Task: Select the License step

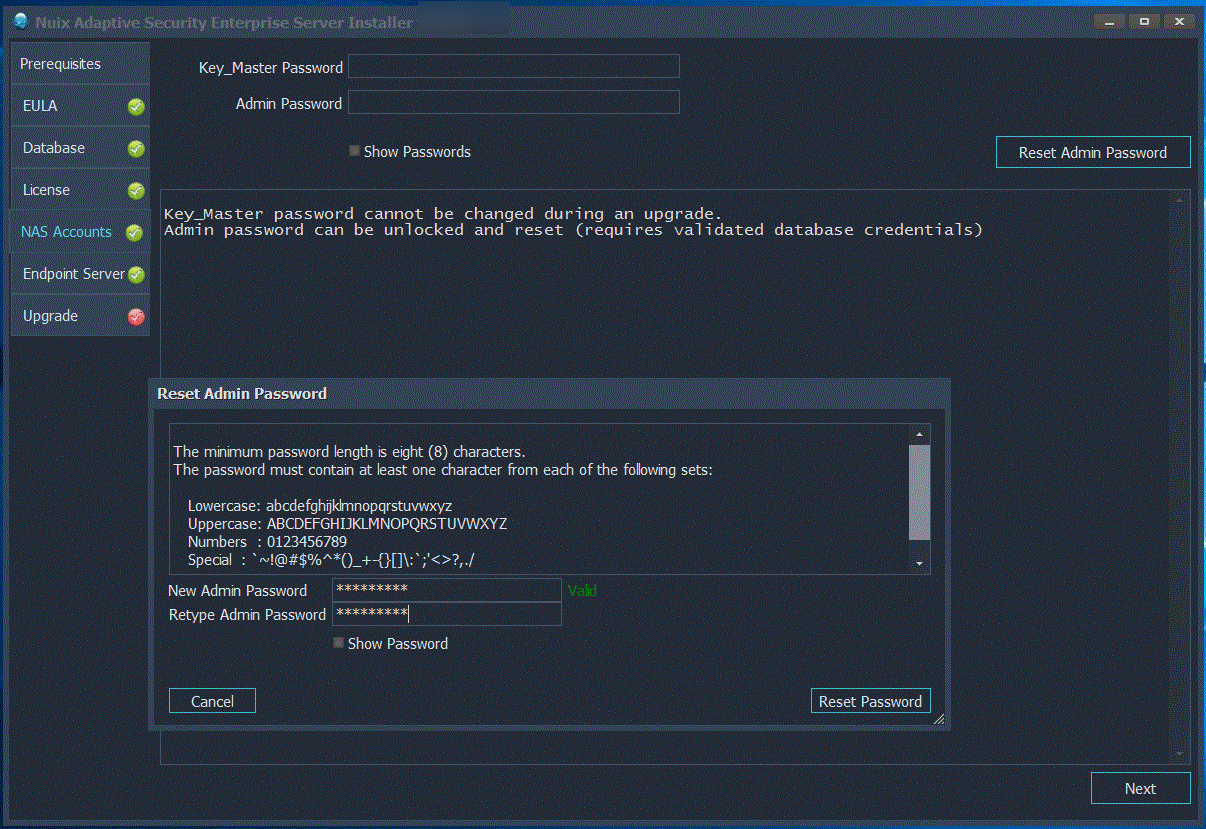Action: click(x=80, y=190)
